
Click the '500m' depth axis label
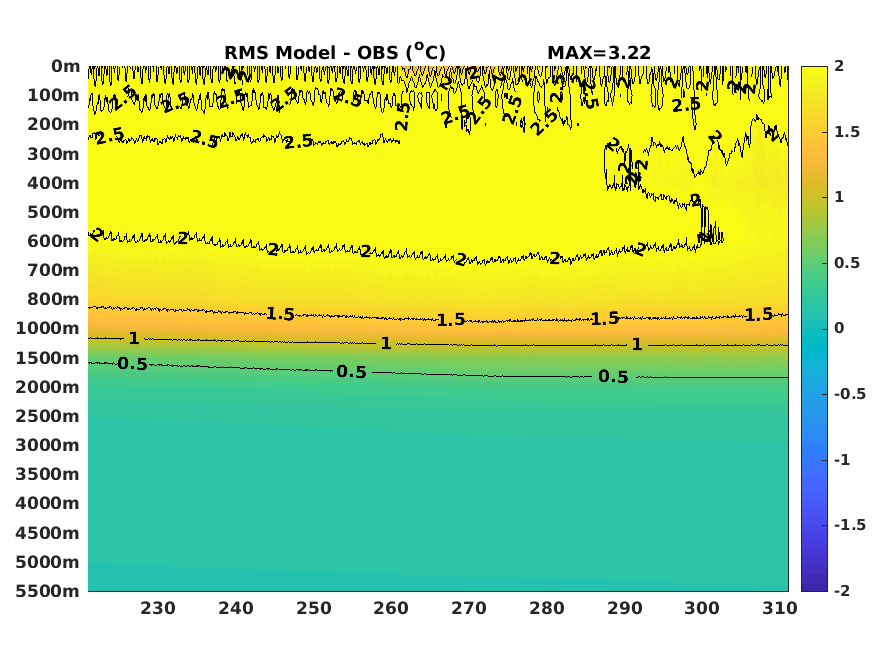coord(53,212)
